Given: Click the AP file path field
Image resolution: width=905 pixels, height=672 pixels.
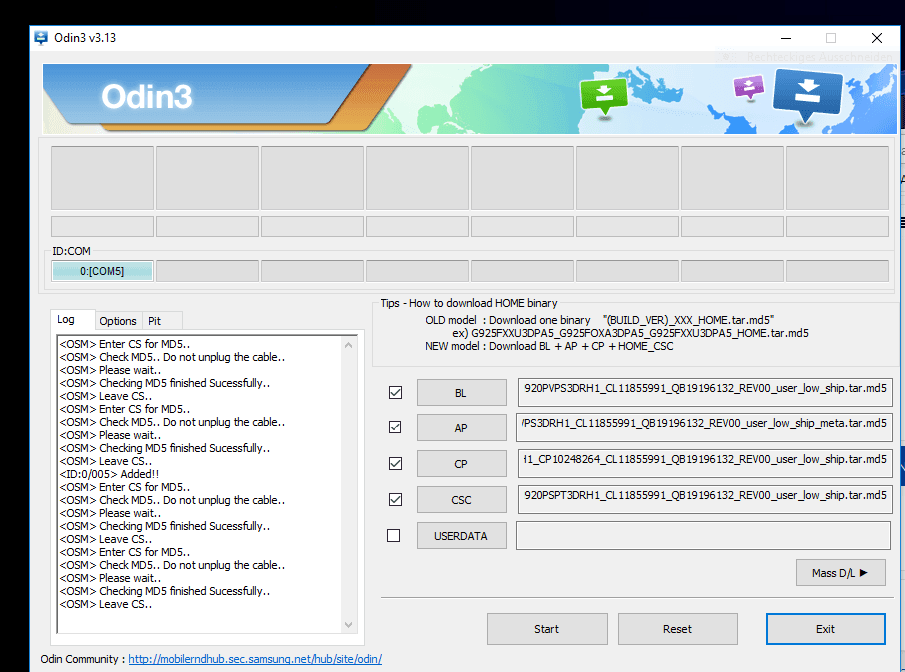Looking at the screenshot, I should click(705, 427).
